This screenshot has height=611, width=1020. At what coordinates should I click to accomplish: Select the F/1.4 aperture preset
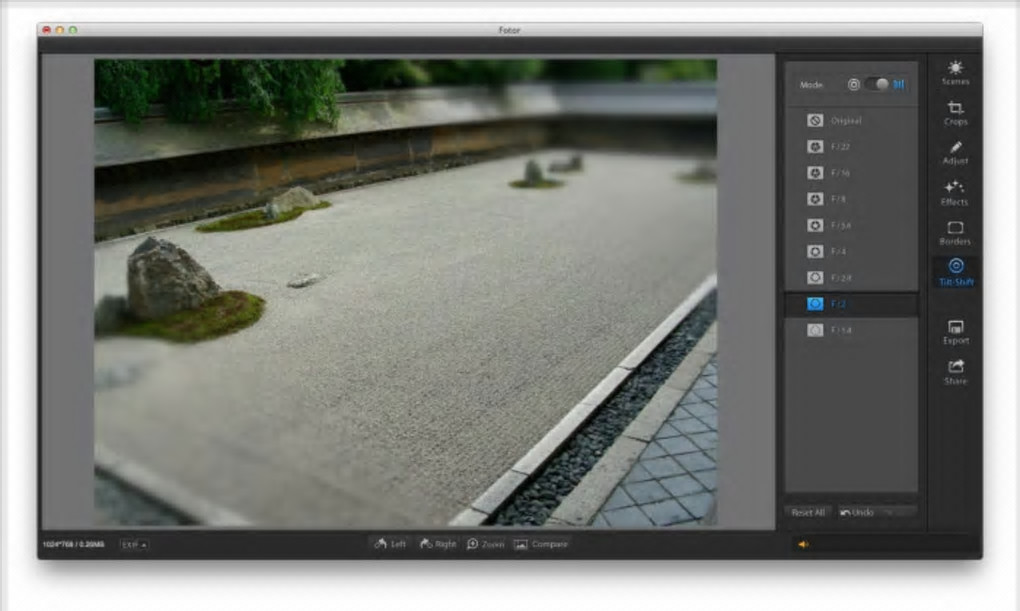pyautogui.click(x=851, y=330)
